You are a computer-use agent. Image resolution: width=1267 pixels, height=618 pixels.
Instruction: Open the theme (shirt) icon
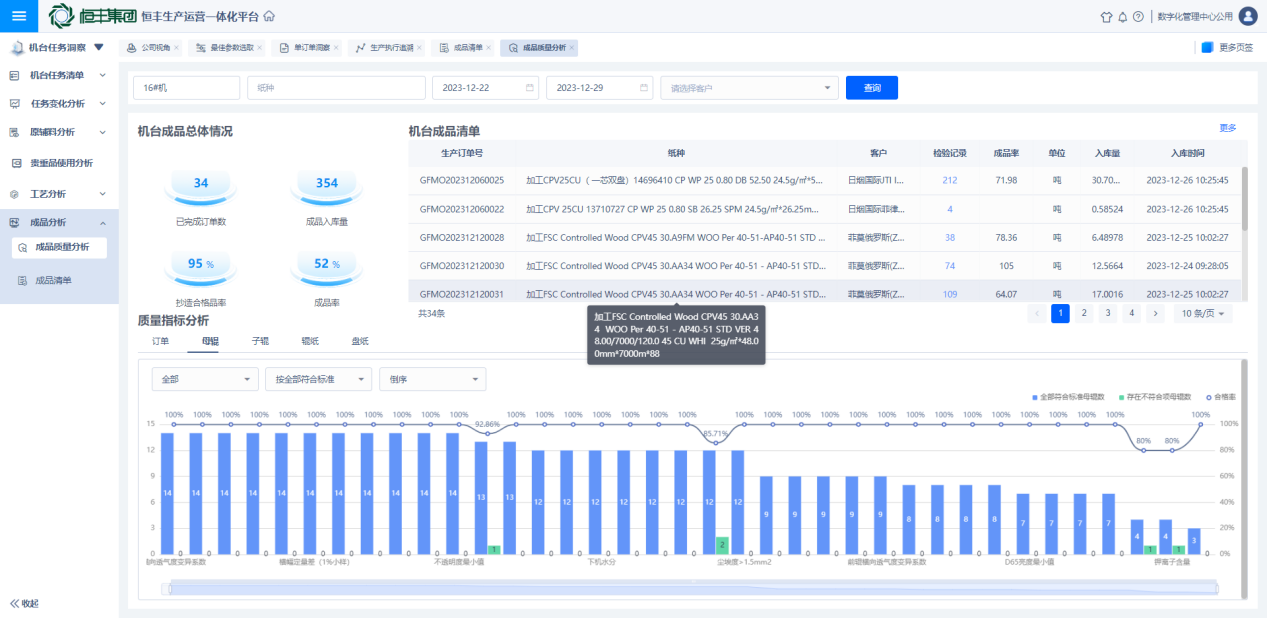pyautogui.click(x=1106, y=17)
